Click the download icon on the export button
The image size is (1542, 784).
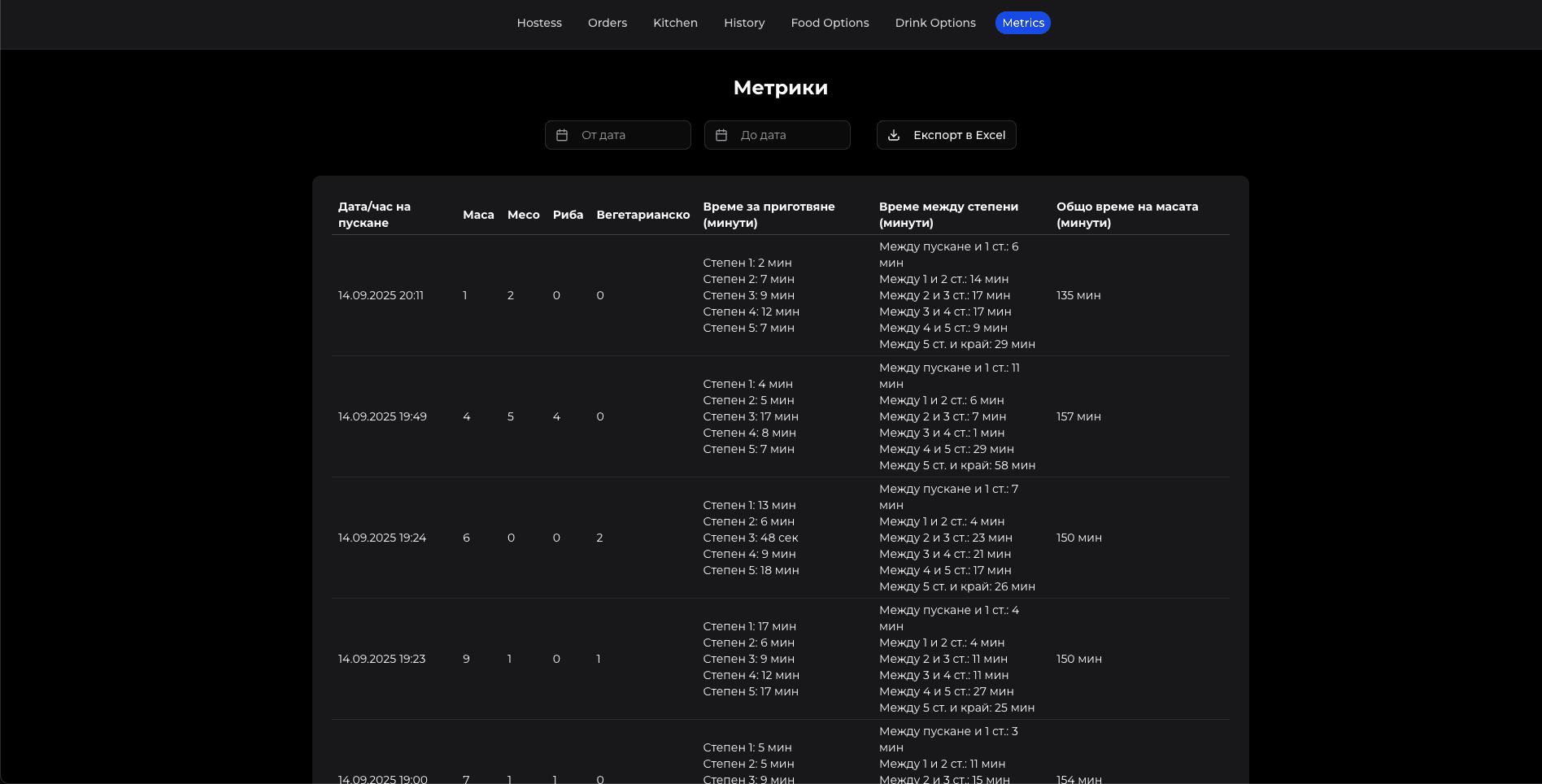pos(894,135)
